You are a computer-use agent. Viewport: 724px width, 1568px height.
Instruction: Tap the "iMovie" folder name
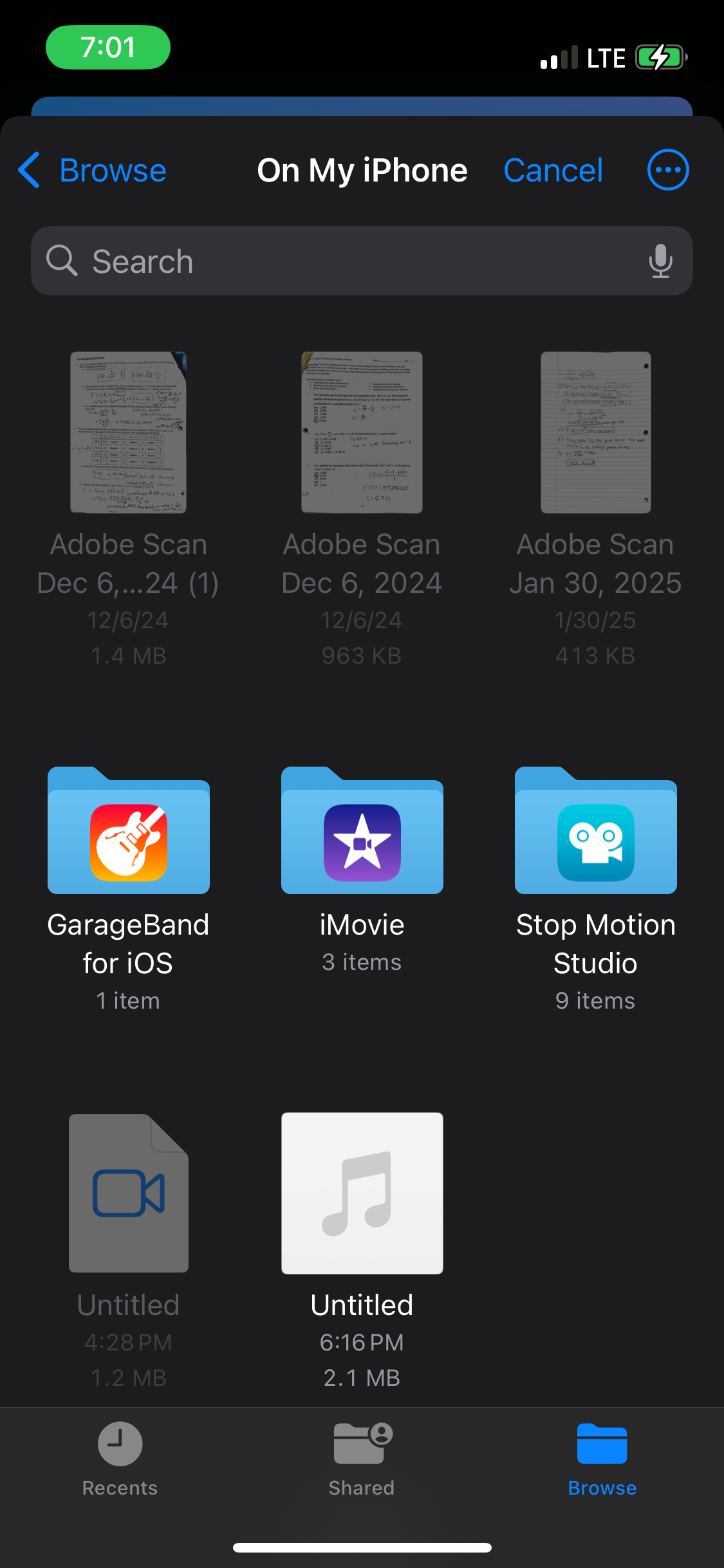362,925
